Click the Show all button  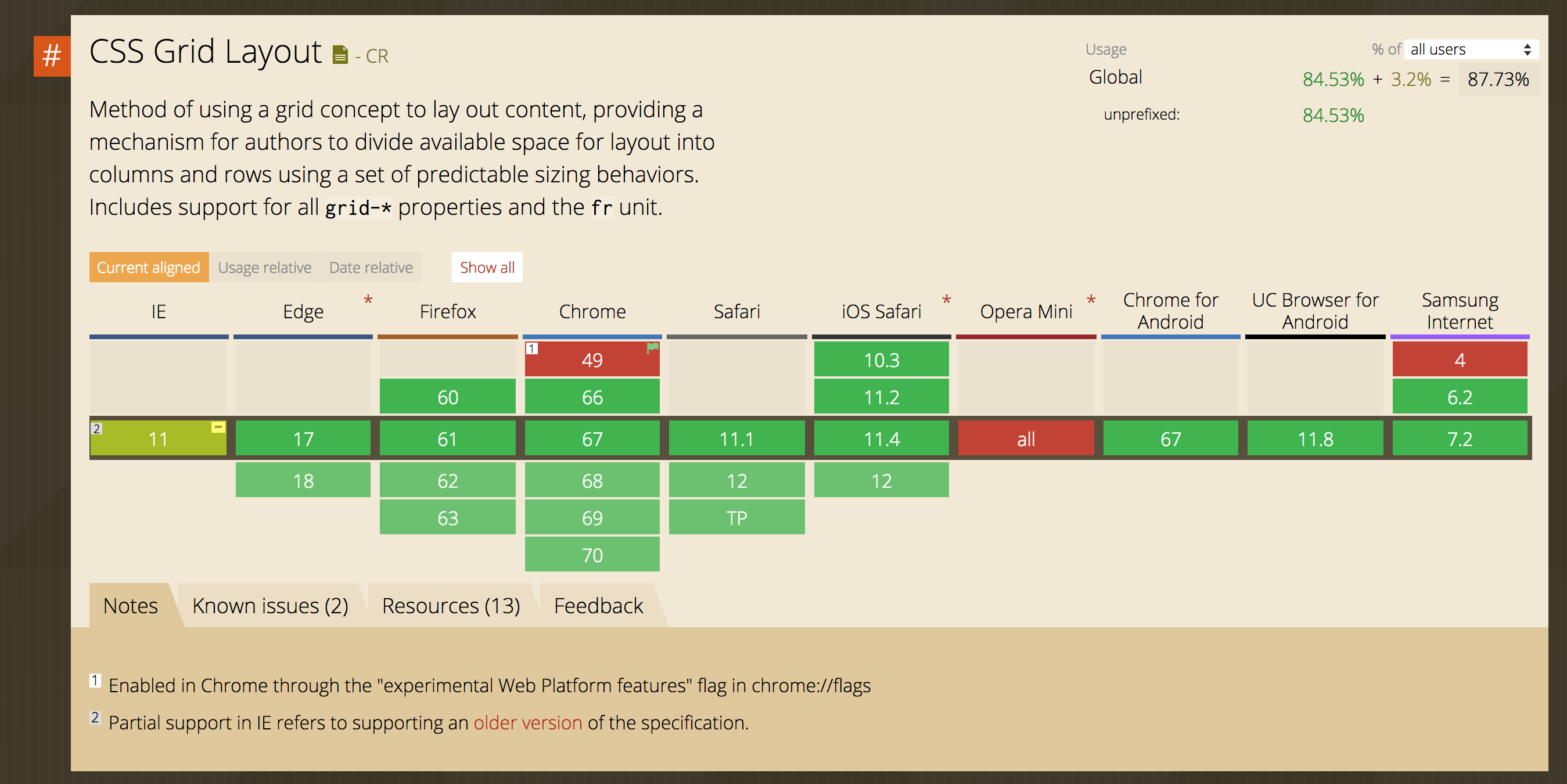click(487, 268)
